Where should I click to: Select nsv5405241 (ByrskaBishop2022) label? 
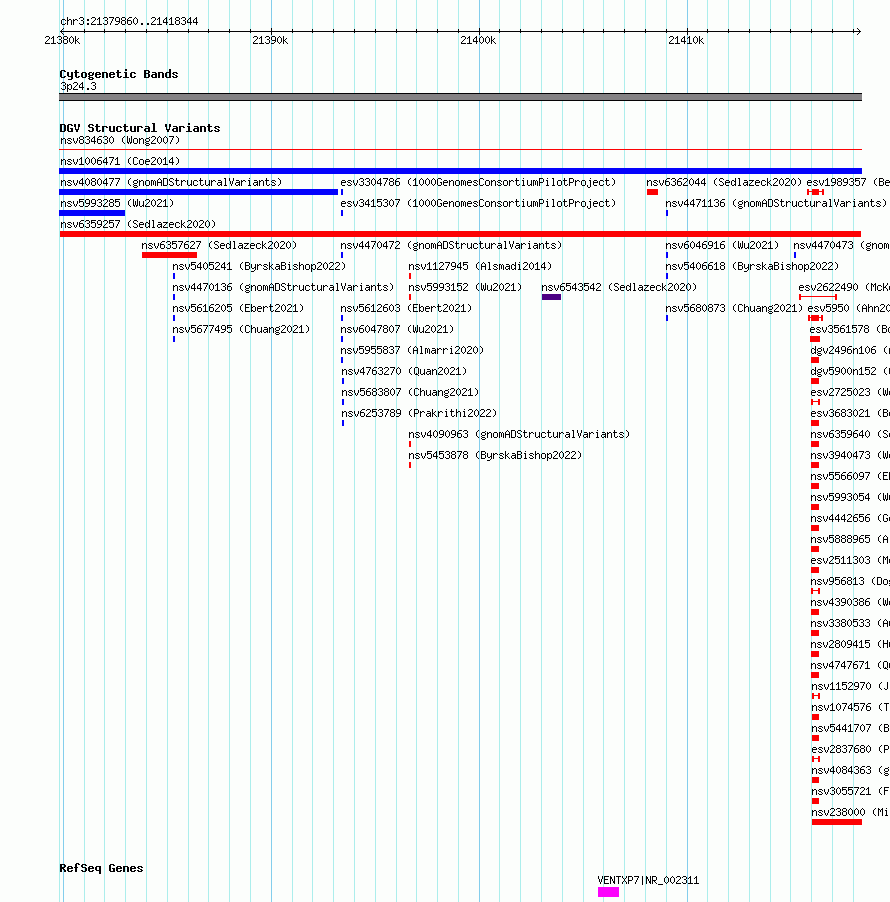pyautogui.click(x=259, y=266)
